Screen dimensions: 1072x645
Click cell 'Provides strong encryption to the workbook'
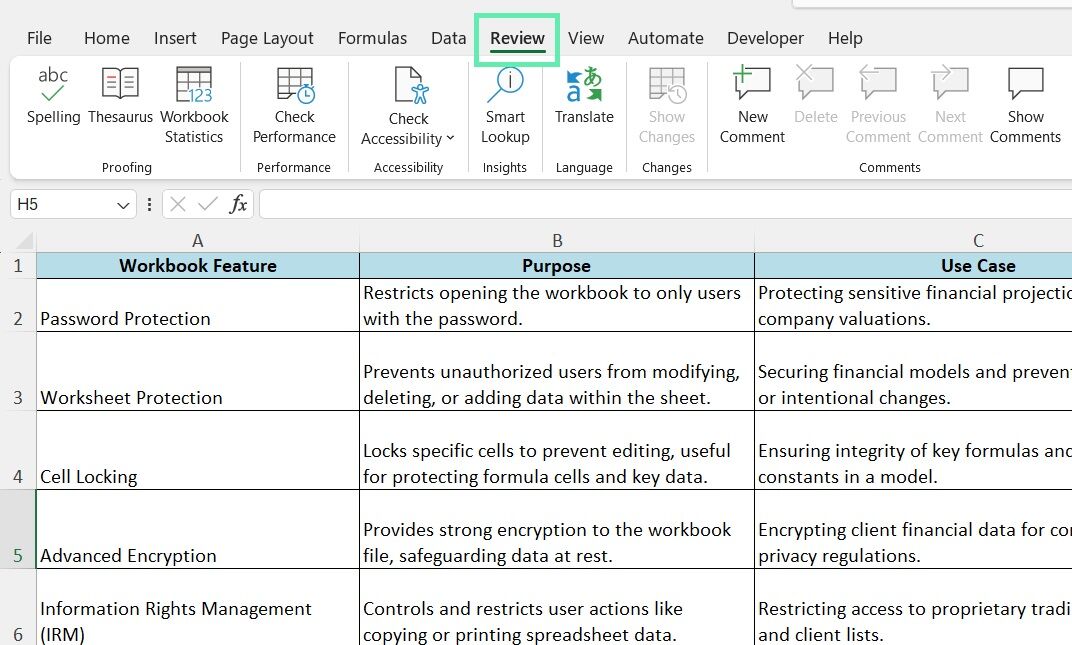coord(557,529)
